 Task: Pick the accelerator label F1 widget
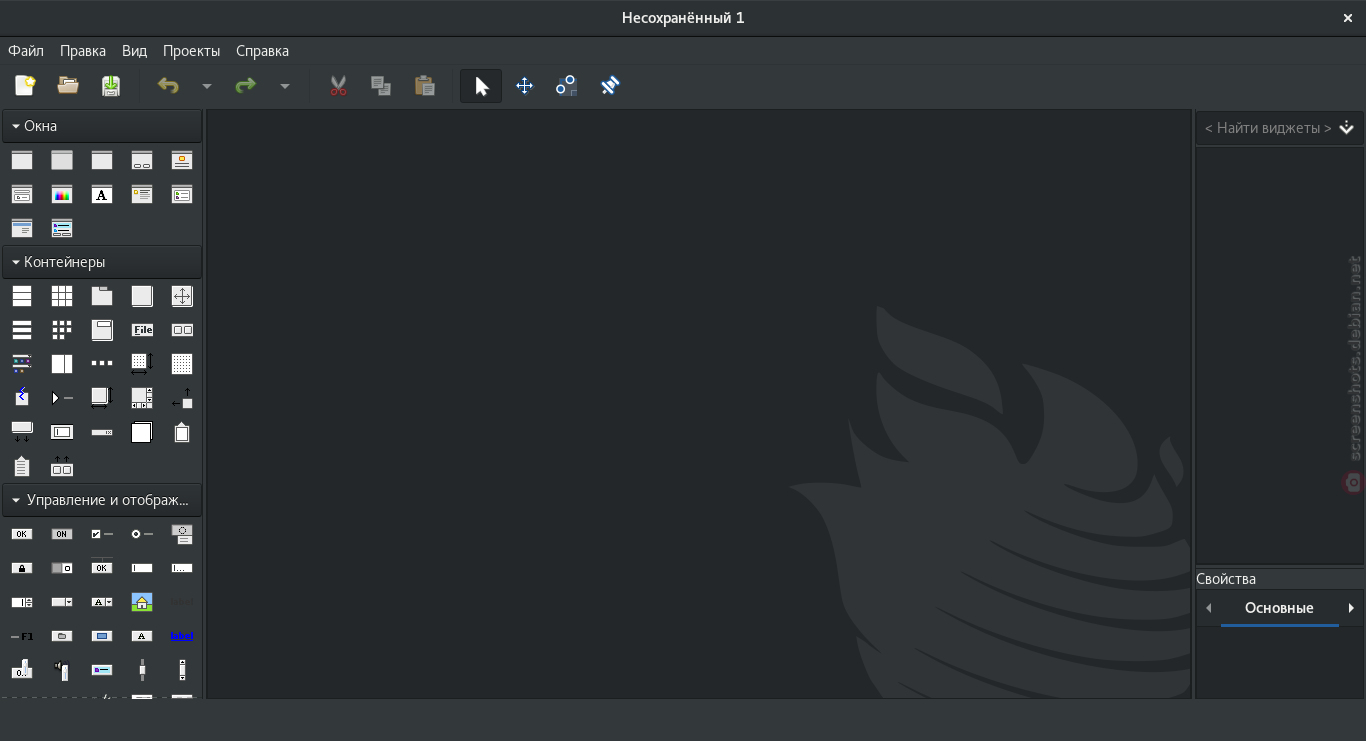(x=22, y=636)
